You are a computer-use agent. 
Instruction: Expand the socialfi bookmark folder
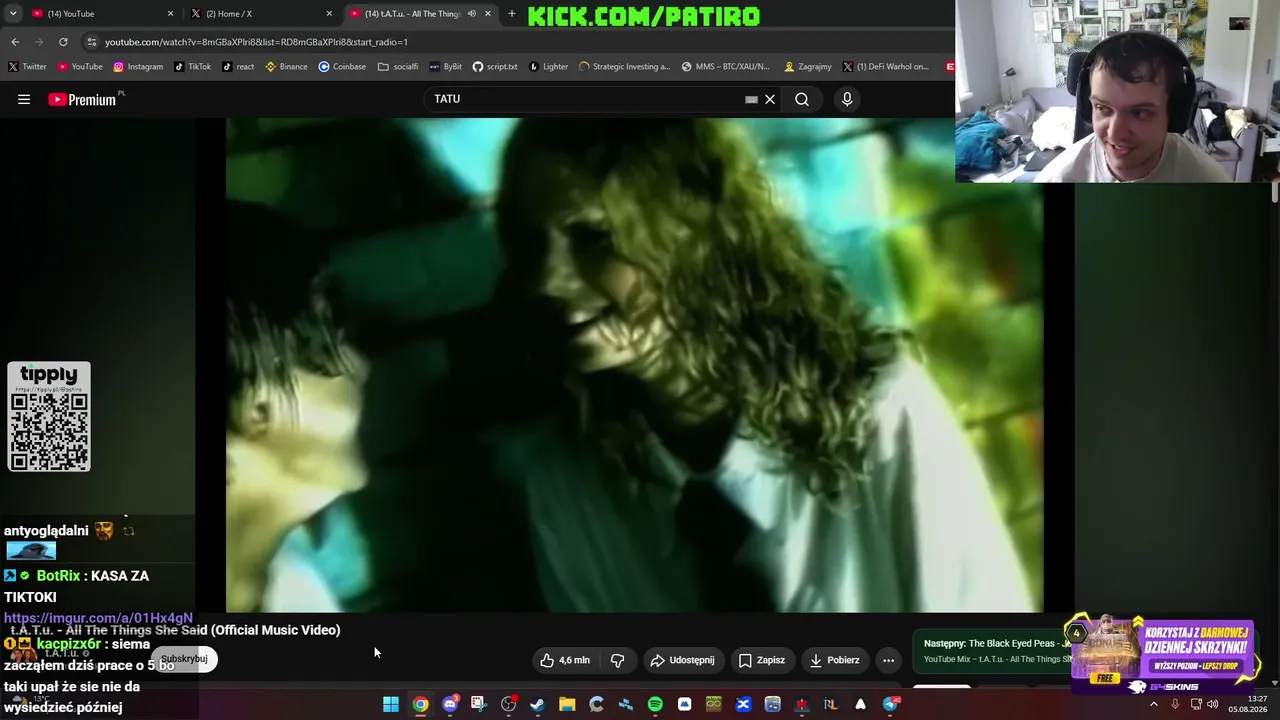pyautogui.click(x=398, y=67)
